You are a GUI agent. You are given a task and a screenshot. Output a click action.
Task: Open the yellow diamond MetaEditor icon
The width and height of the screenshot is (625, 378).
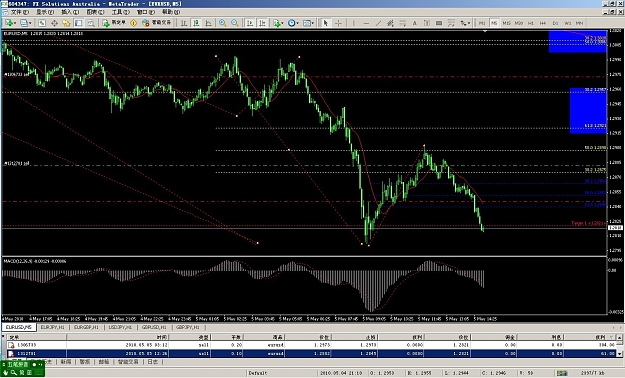pyautogui.click(x=134, y=23)
